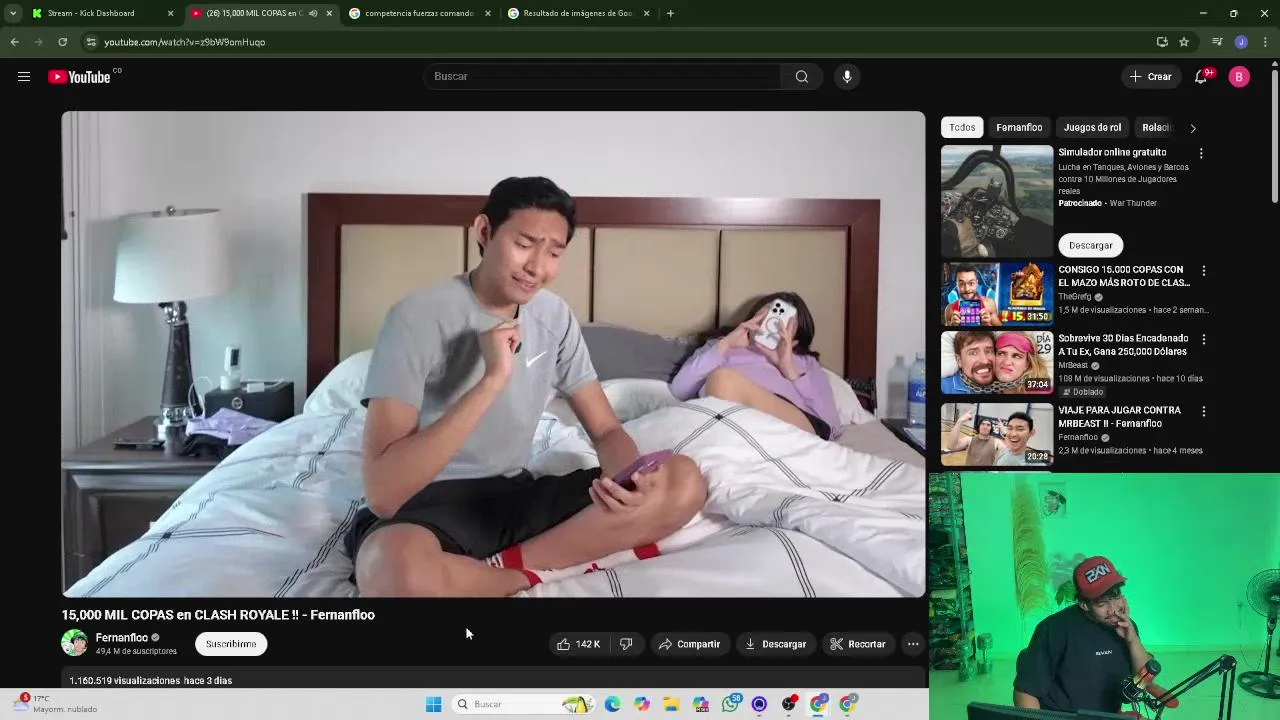This screenshot has width=1280, height=720.
Task: Switch to competencia fuerzas comando tab
Action: (419, 13)
